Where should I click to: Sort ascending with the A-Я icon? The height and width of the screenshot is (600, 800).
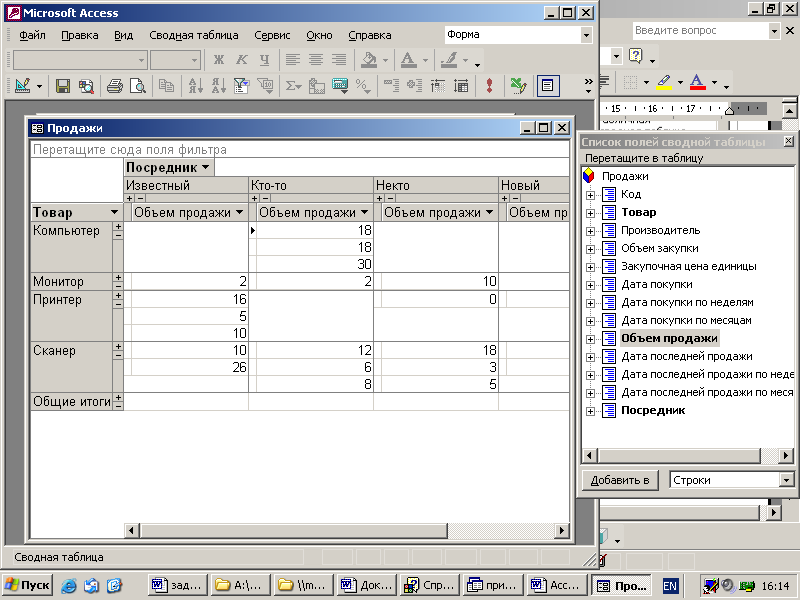(195, 86)
